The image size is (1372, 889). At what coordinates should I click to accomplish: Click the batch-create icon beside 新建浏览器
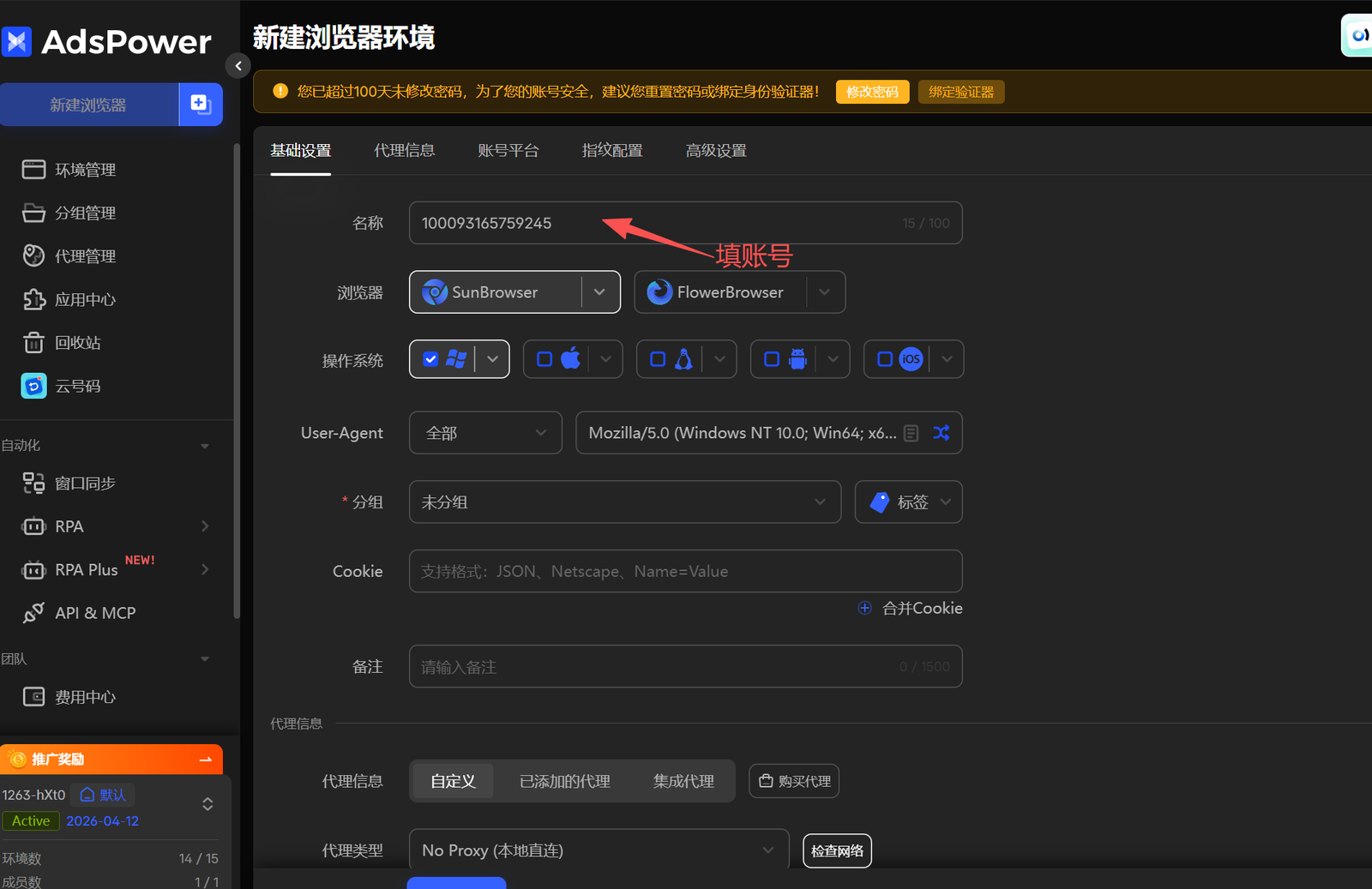pos(201,105)
